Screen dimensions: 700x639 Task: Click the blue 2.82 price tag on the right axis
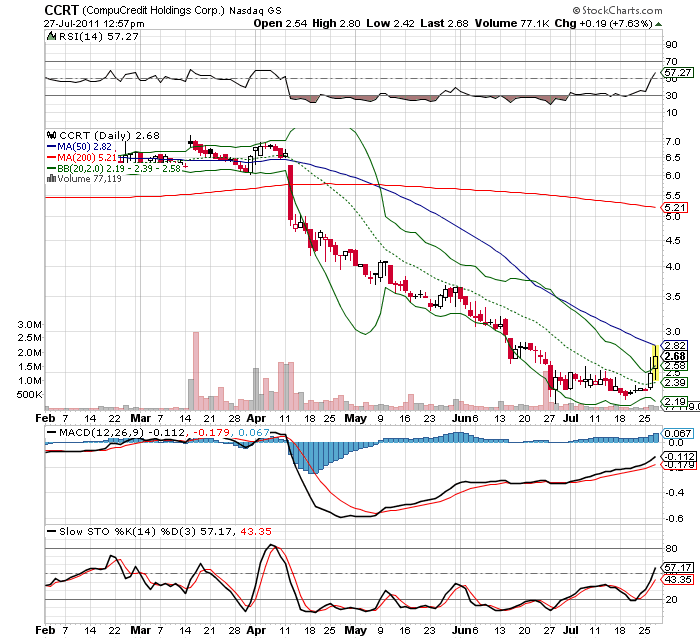pos(675,345)
